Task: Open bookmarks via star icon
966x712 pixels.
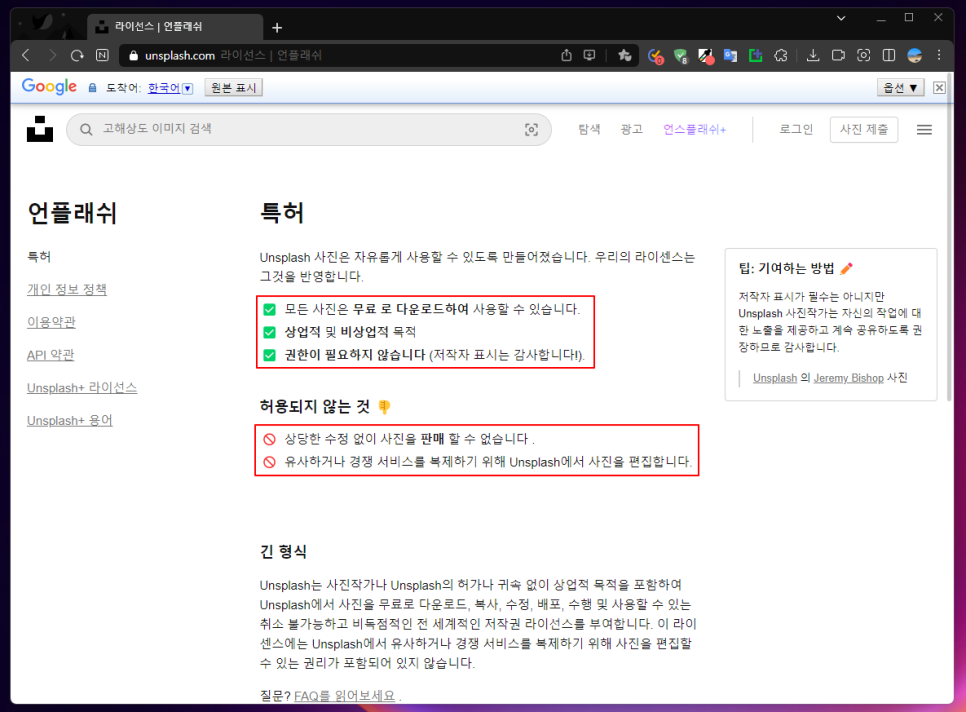Action: 625,55
